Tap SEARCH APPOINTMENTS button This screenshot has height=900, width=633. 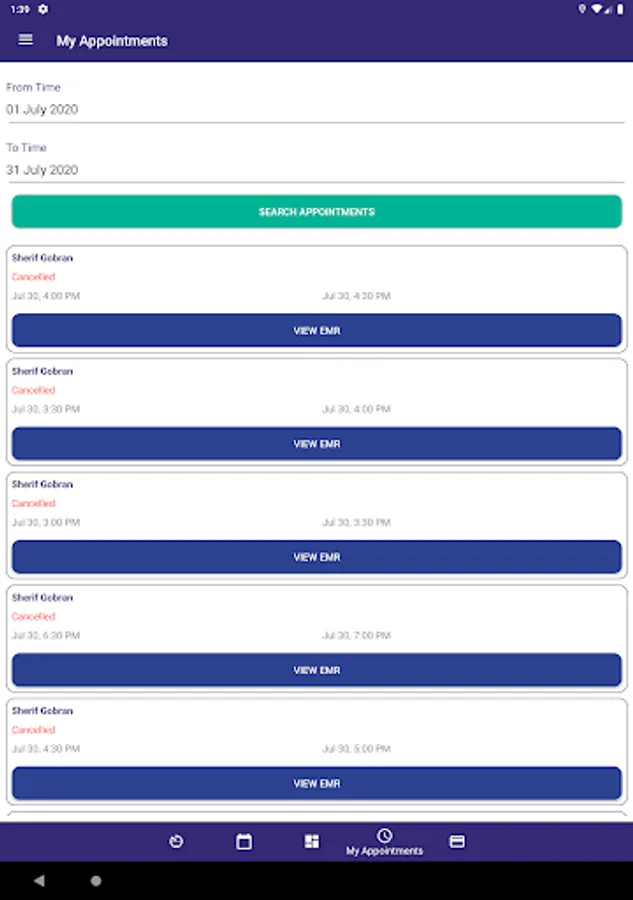tap(316, 211)
